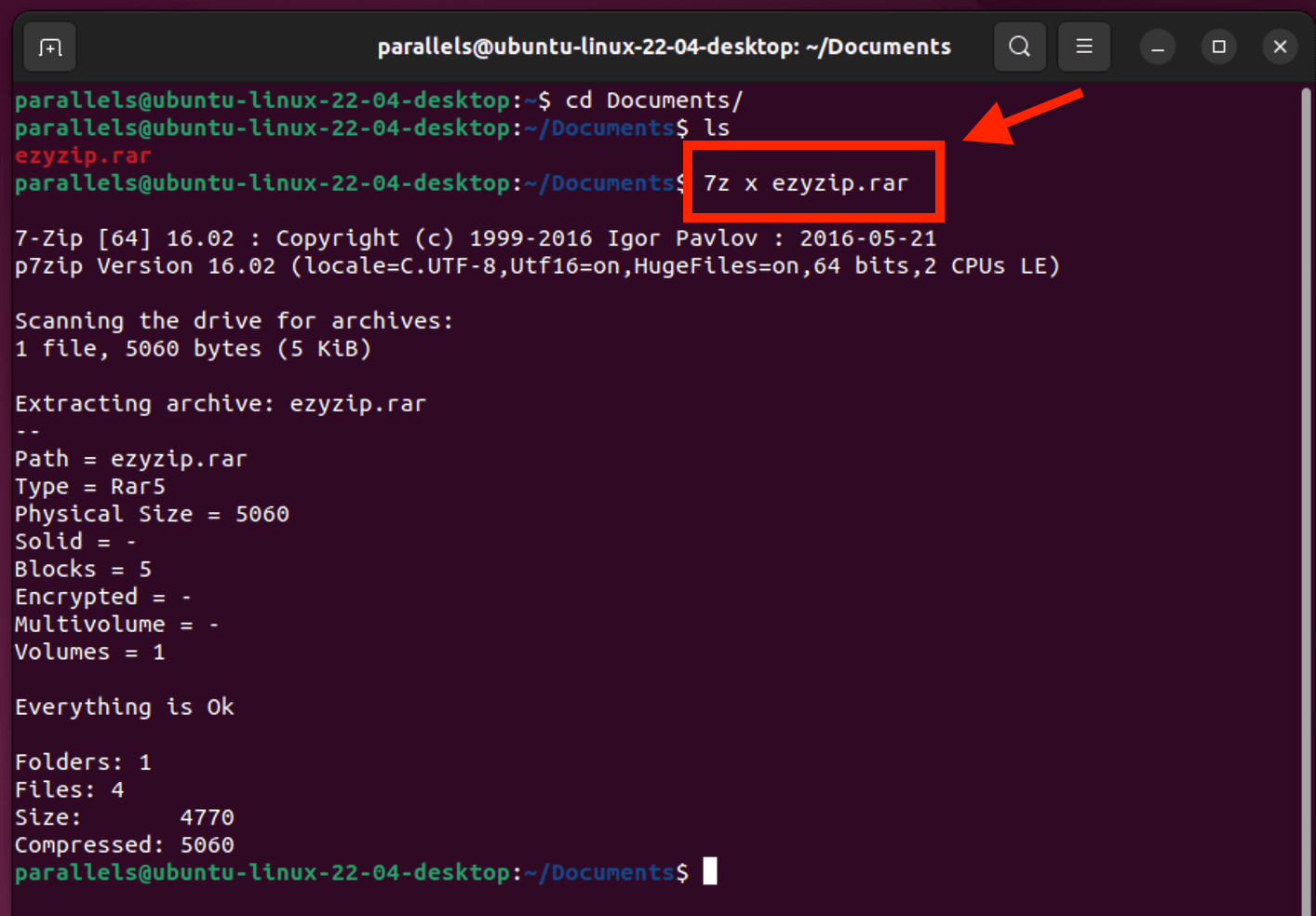1316x916 pixels.
Task: Click the window title showing ~/Documents
Action: [663, 46]
